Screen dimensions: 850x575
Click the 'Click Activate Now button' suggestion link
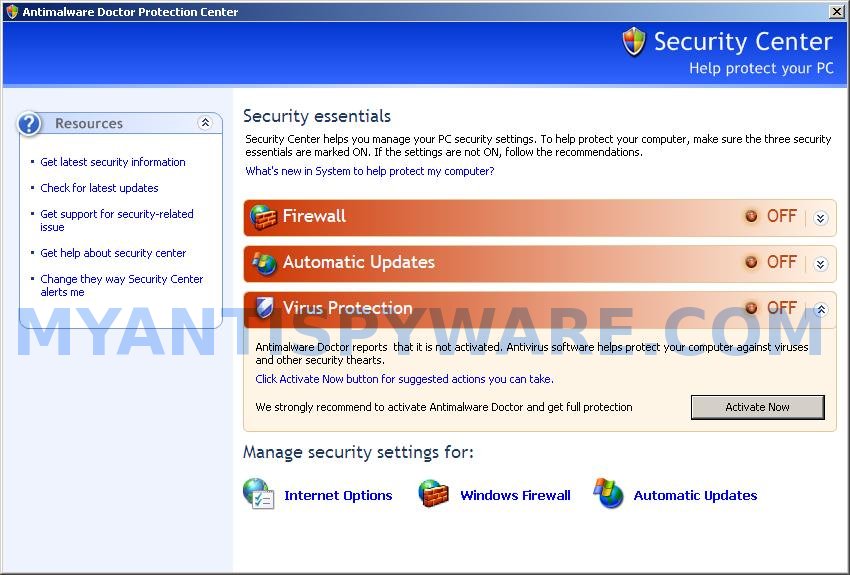(x=404, y=379)
